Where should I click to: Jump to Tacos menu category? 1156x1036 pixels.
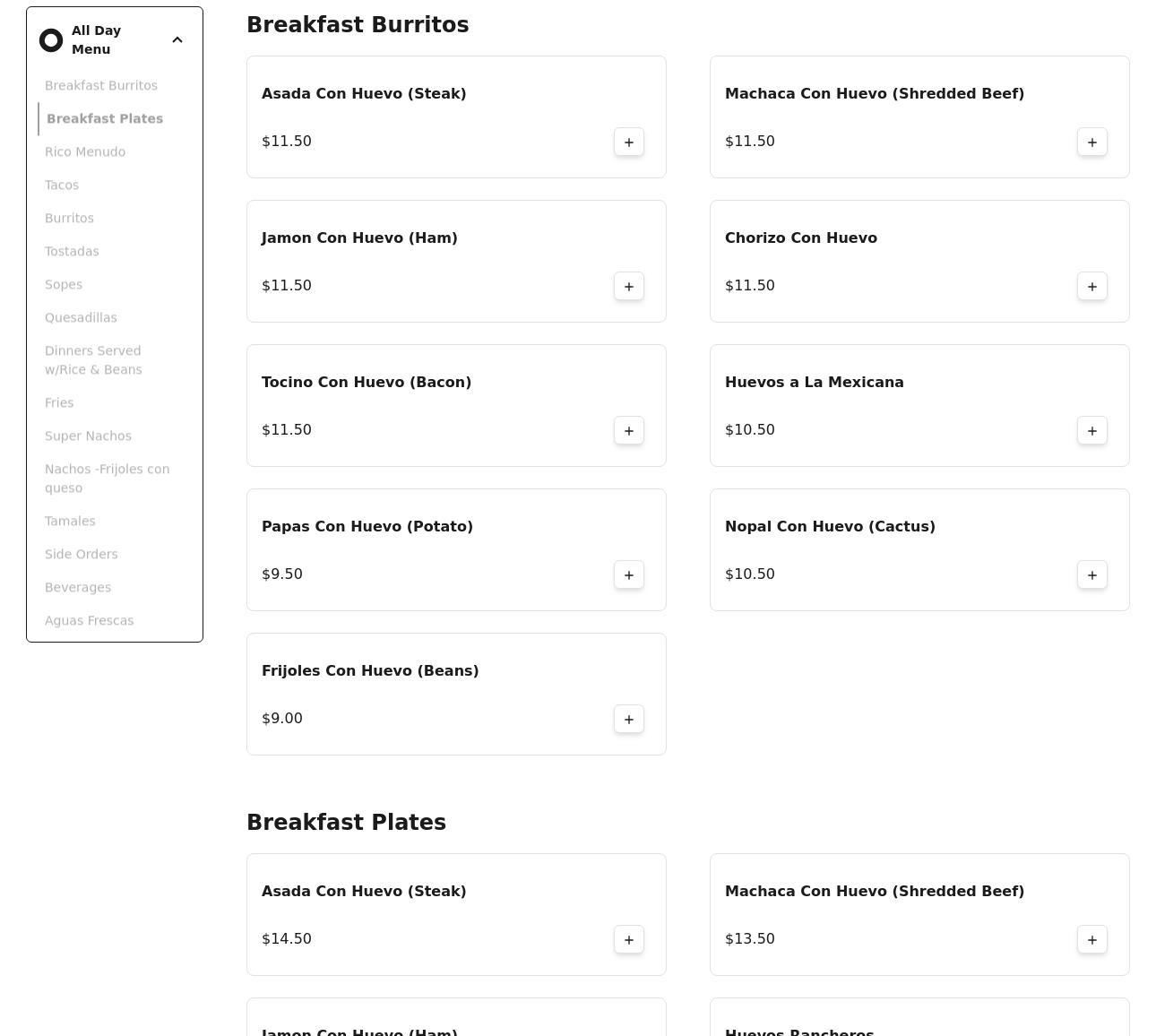(x=62, y=185)
